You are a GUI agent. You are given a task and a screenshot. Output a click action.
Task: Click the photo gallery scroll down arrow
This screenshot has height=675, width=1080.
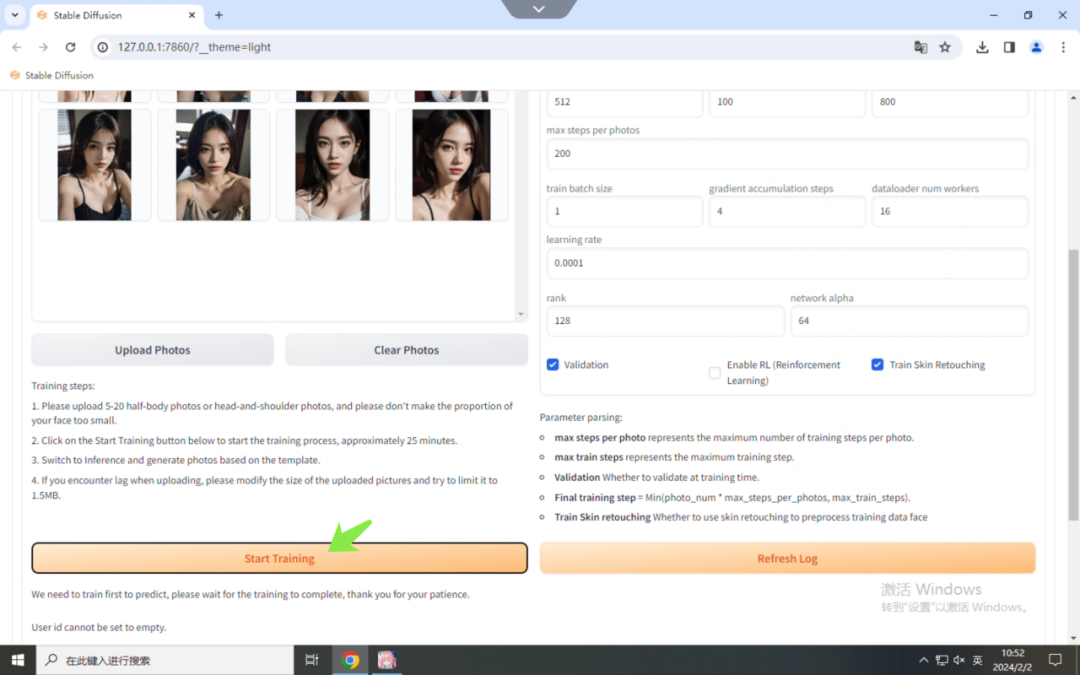tap(521, 314)
